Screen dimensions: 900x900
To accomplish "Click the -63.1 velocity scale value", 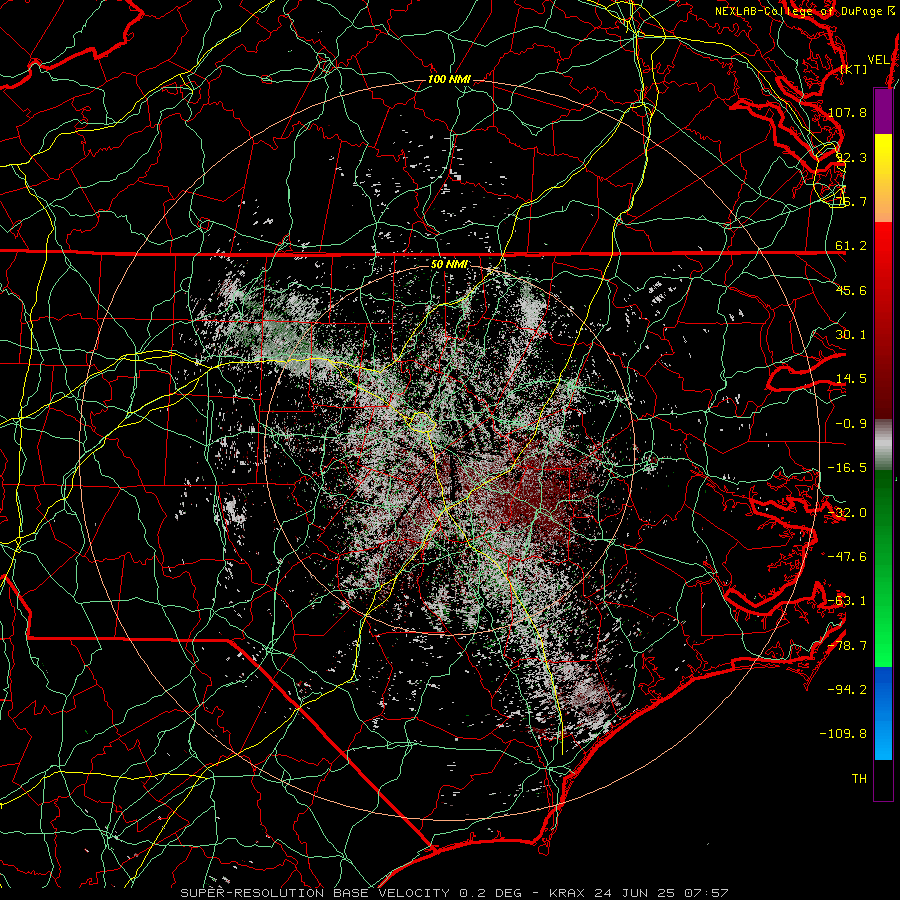I will coord(847,601).
